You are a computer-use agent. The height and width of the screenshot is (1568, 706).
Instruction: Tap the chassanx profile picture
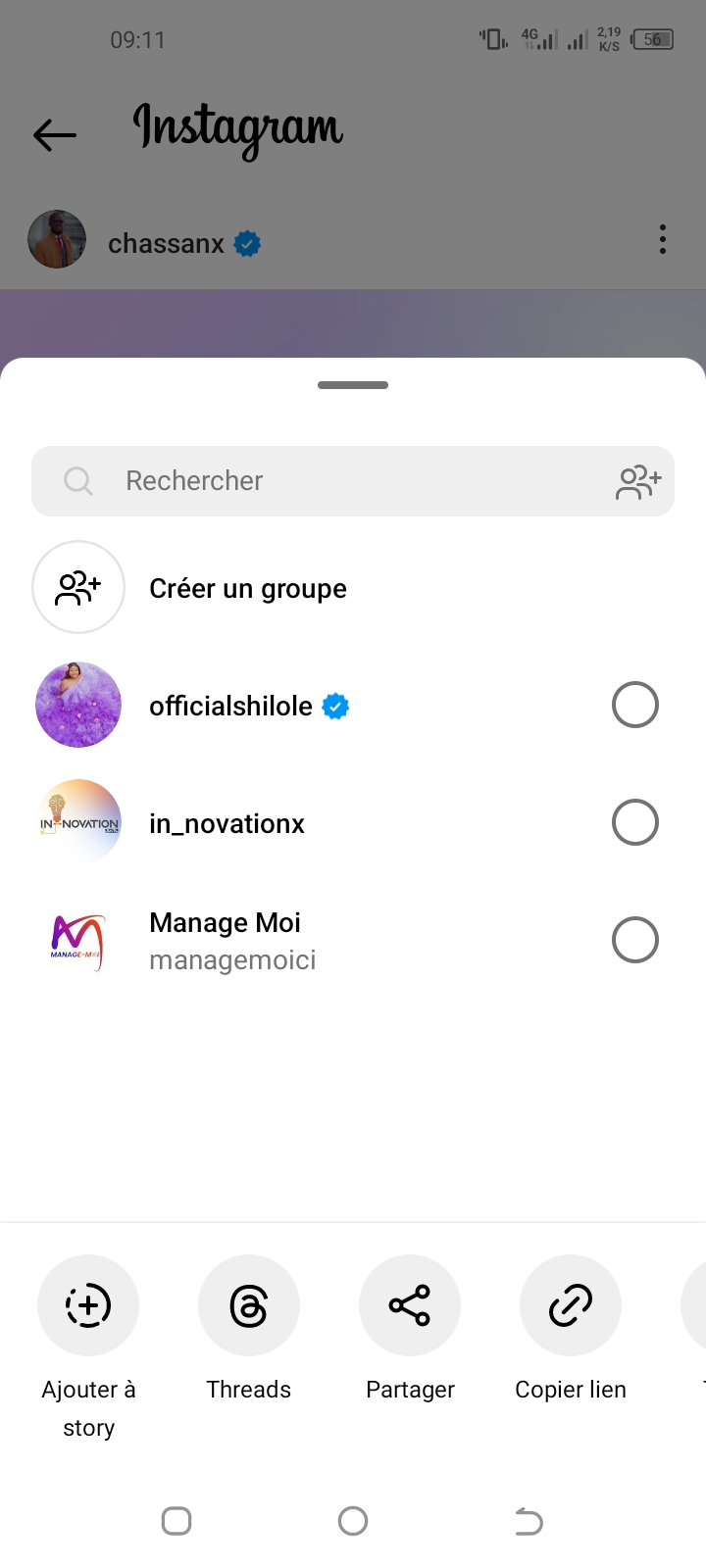[57, 239]
